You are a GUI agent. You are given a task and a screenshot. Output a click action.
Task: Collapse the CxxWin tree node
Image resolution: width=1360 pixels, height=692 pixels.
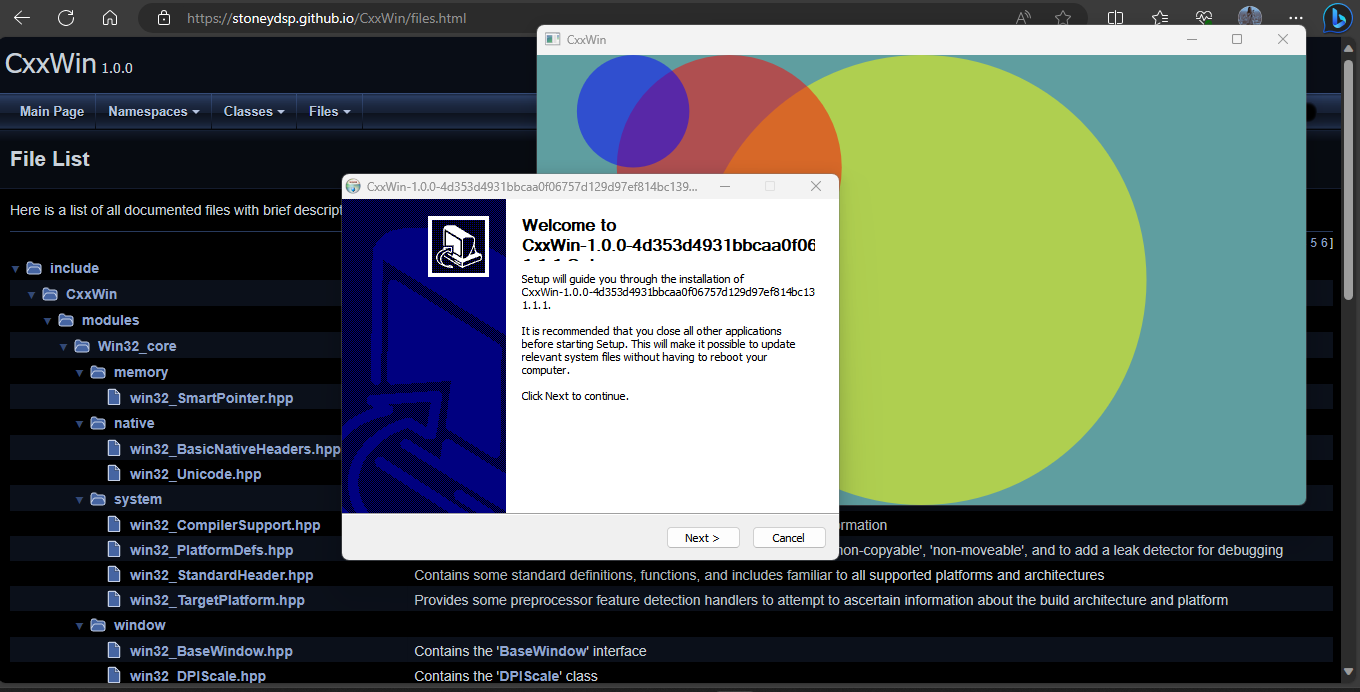click(32, 295)
